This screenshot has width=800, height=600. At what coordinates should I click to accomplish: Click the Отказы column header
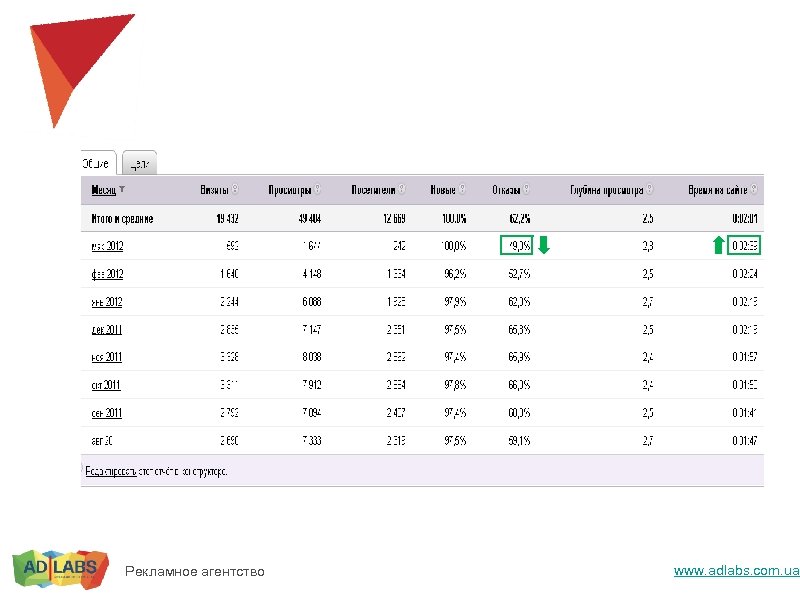tap(506, 190)
